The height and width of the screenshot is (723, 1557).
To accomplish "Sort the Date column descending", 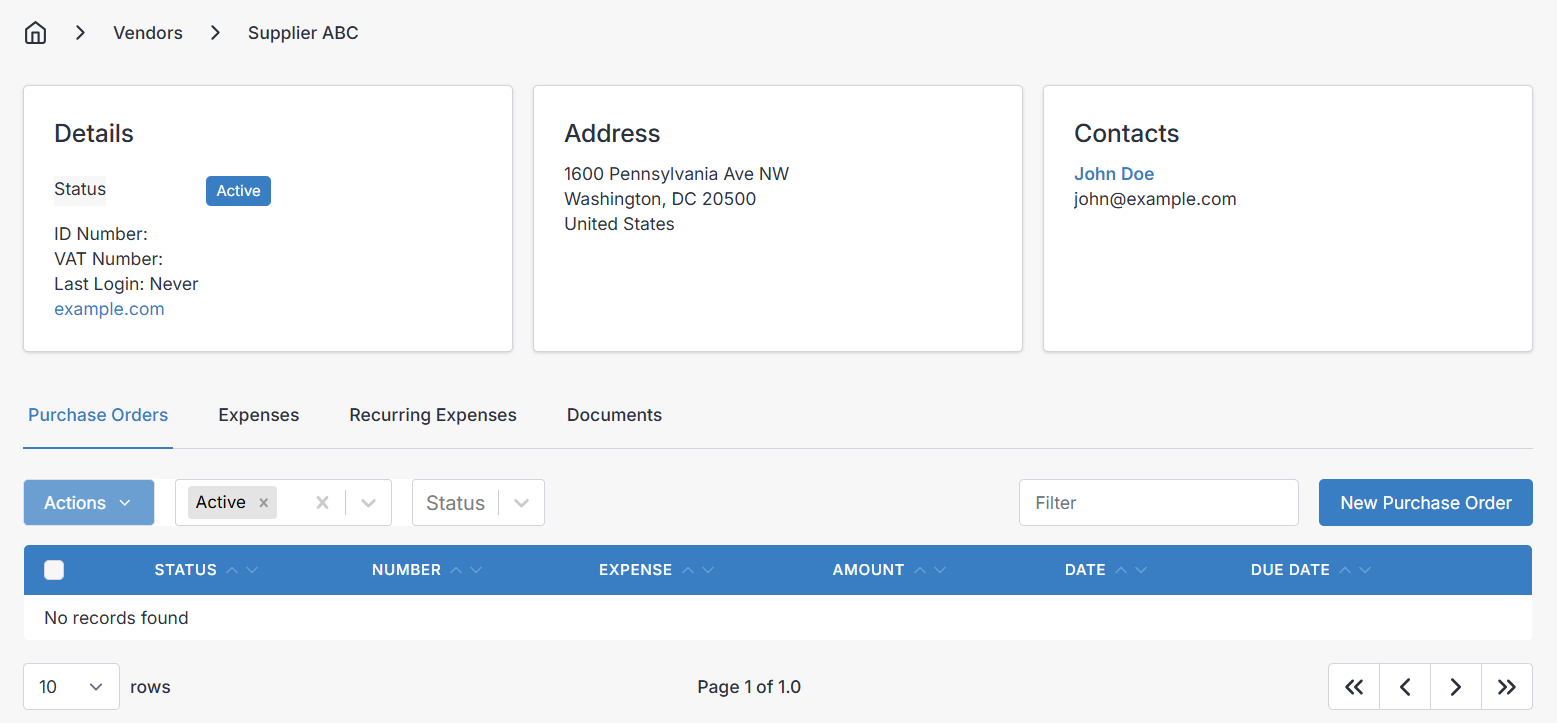I will [x=1142, y=569].
